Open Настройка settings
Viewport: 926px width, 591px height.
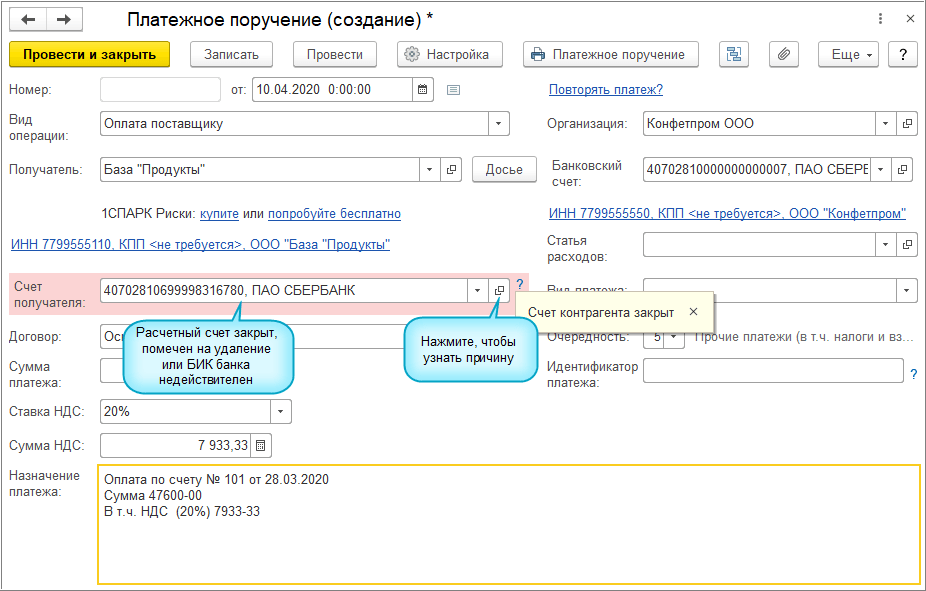click(449, 55)
